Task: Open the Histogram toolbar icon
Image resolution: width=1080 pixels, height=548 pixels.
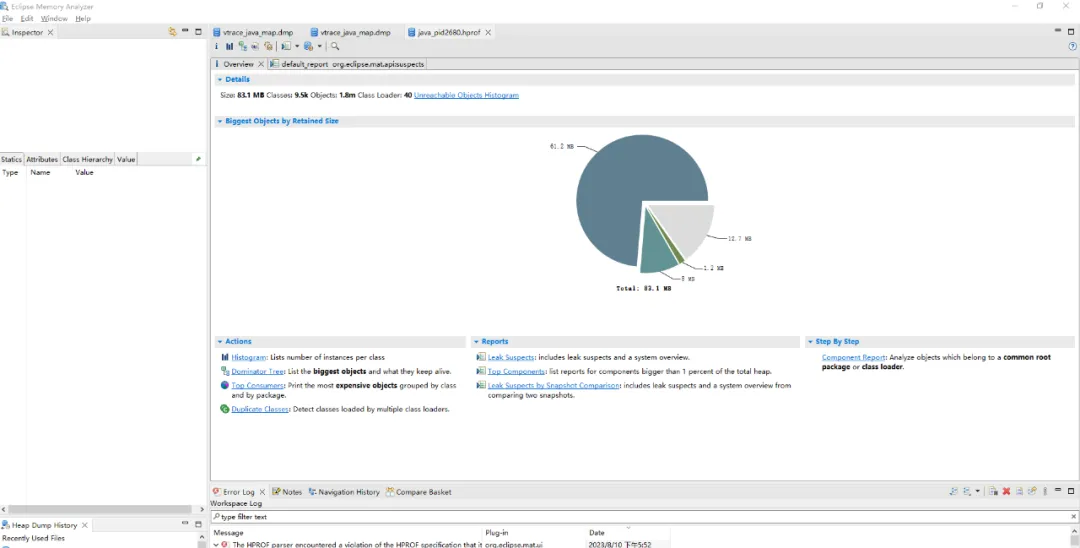Action: (x=229, y=46)
